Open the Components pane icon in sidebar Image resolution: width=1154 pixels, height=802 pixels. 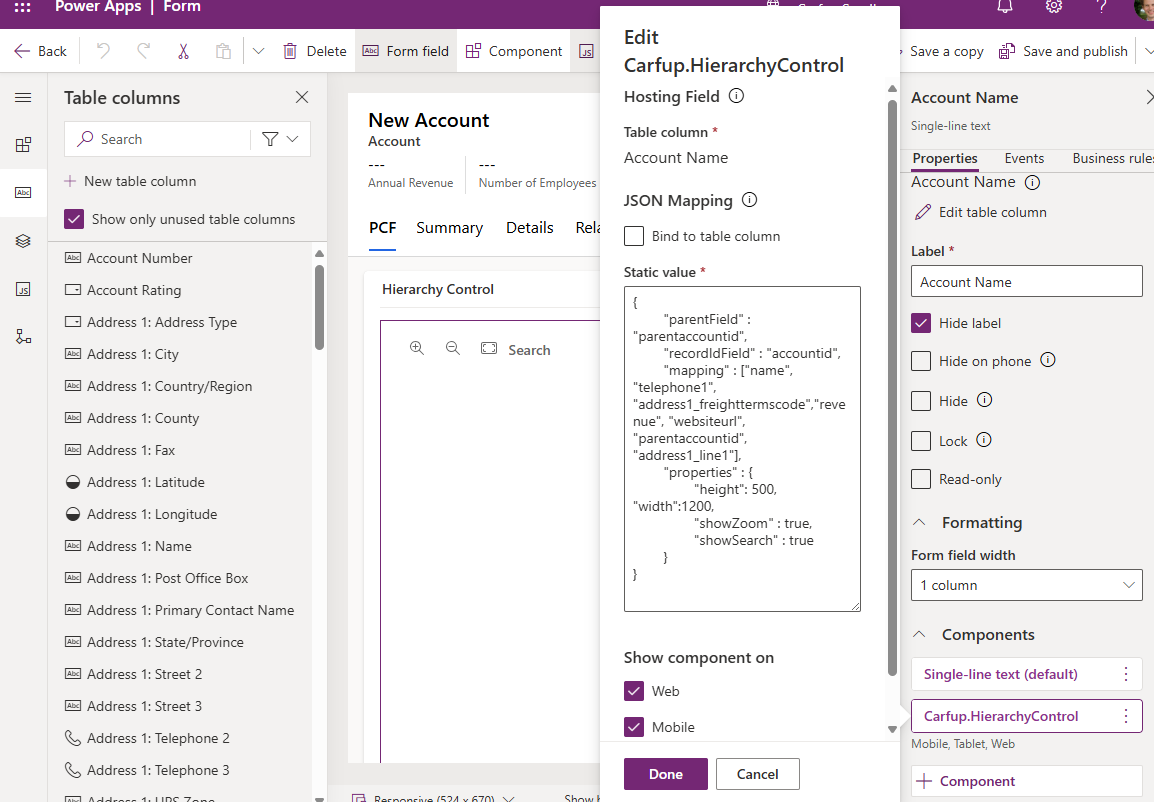24,144
